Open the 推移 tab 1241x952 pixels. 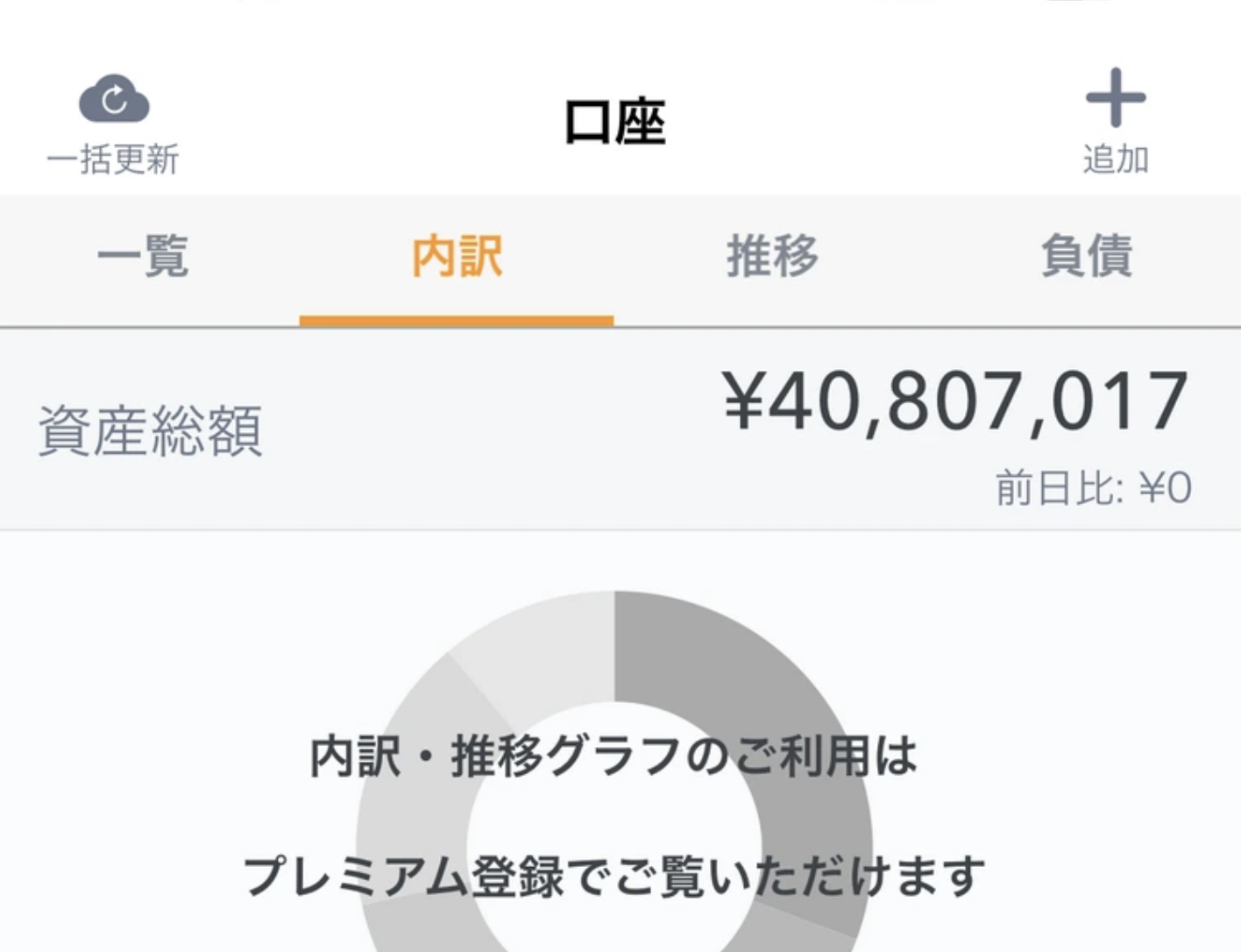point(772,256)
